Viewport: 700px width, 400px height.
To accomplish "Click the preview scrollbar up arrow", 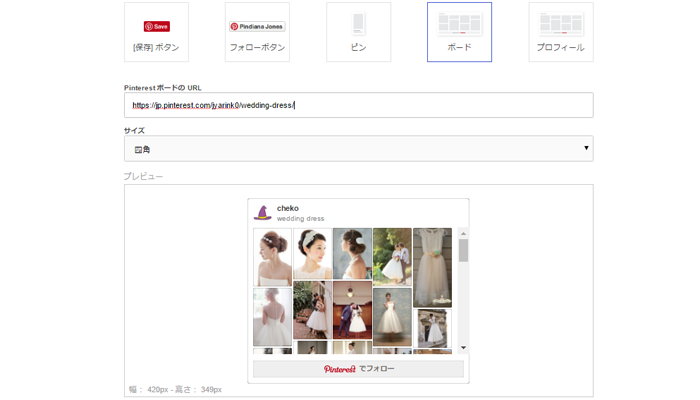I will click(x=463, y=233).
